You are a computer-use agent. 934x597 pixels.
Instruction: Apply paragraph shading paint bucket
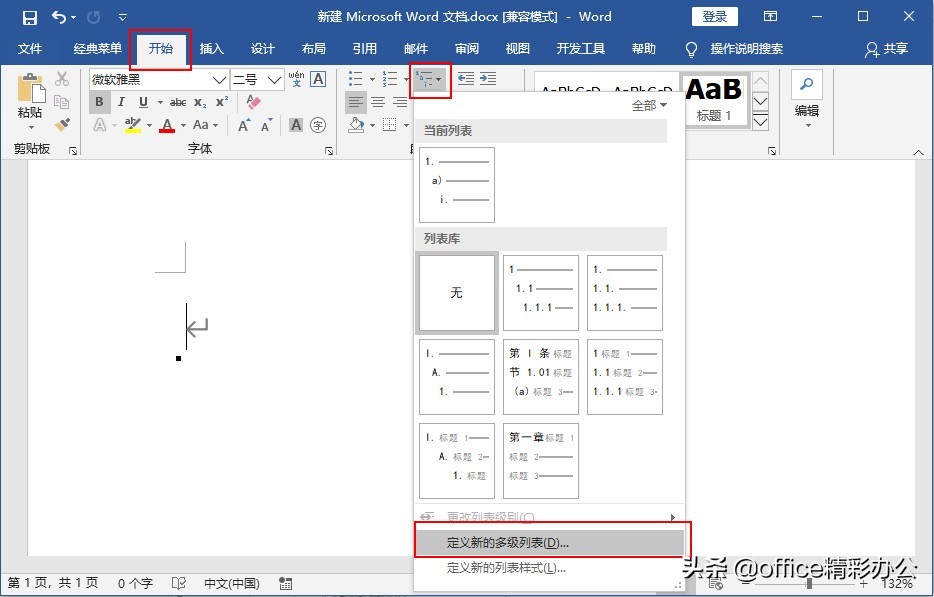(x=356, y=125)
